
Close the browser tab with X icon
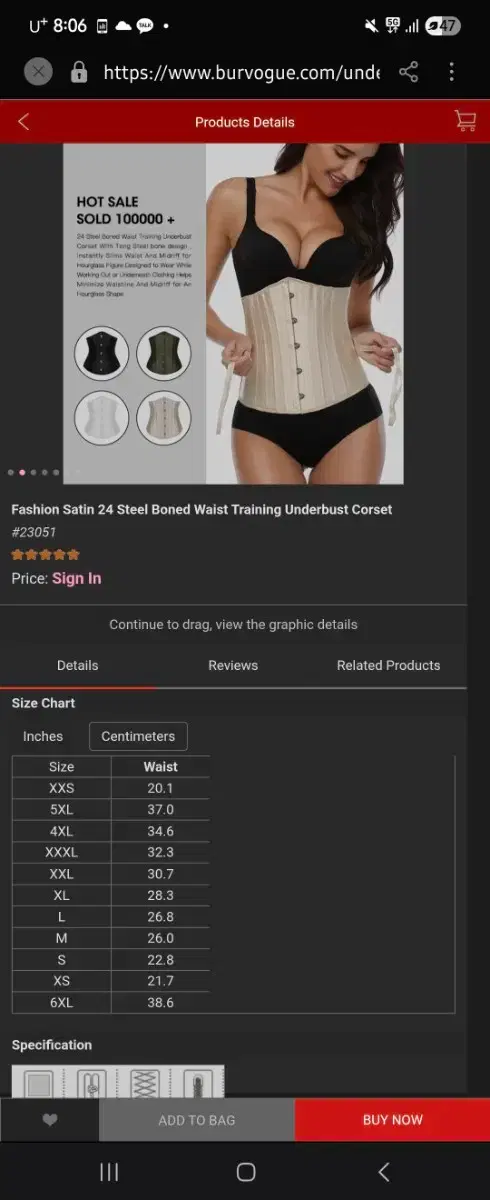37,71
